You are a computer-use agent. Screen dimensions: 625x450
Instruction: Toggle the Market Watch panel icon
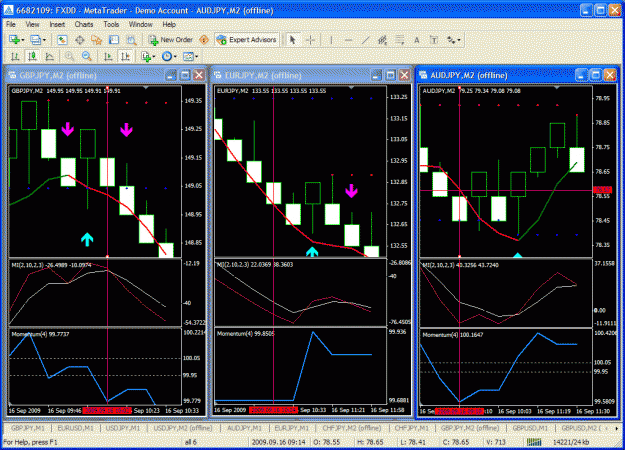coord(62,40)
